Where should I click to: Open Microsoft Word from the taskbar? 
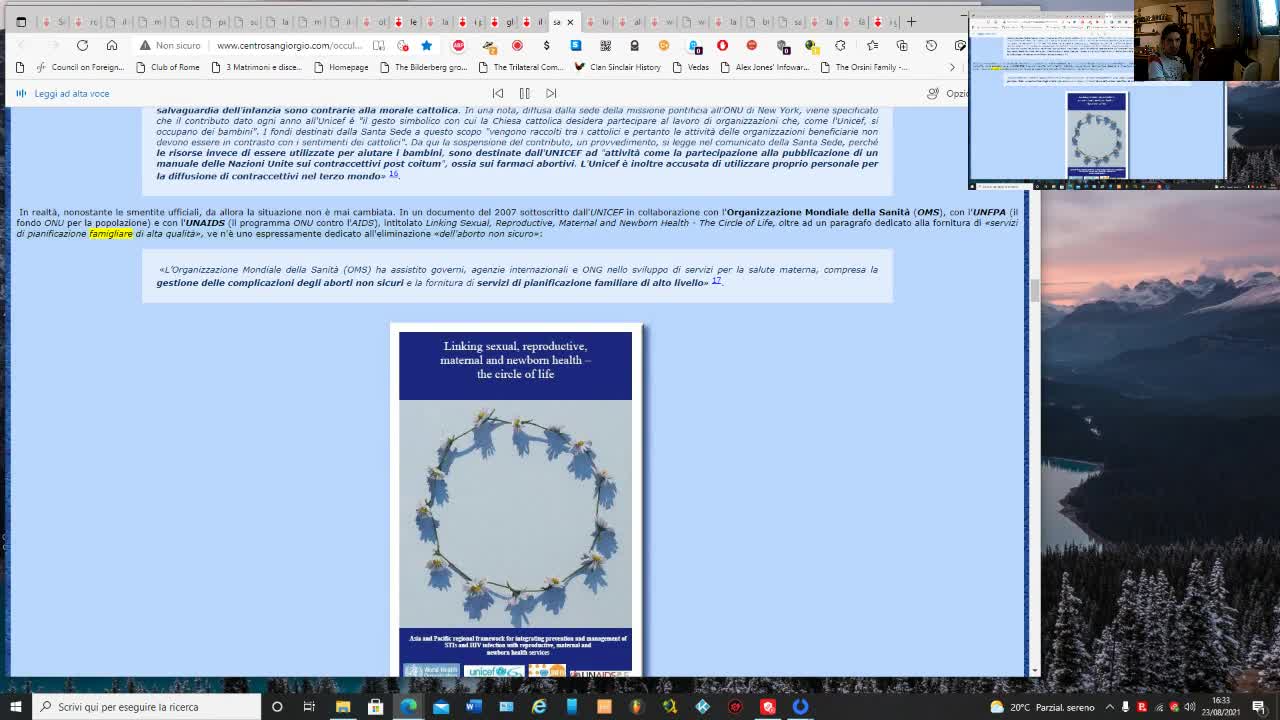(473, 707)
